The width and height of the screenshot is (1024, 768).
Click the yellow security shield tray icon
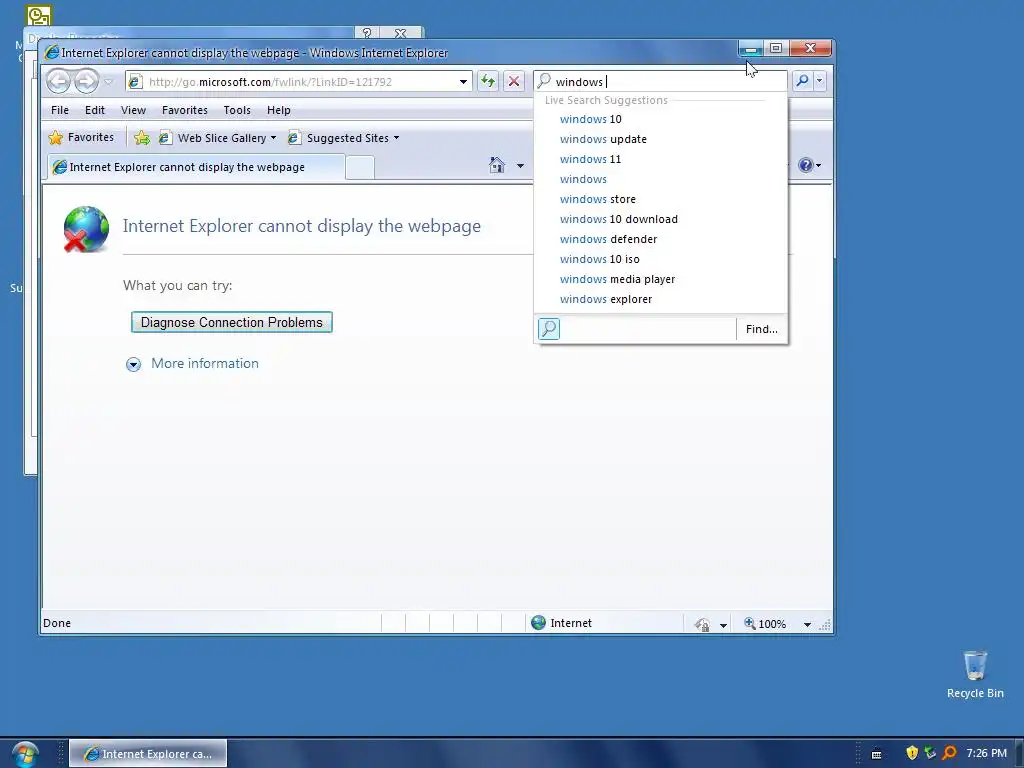point(912,753)
